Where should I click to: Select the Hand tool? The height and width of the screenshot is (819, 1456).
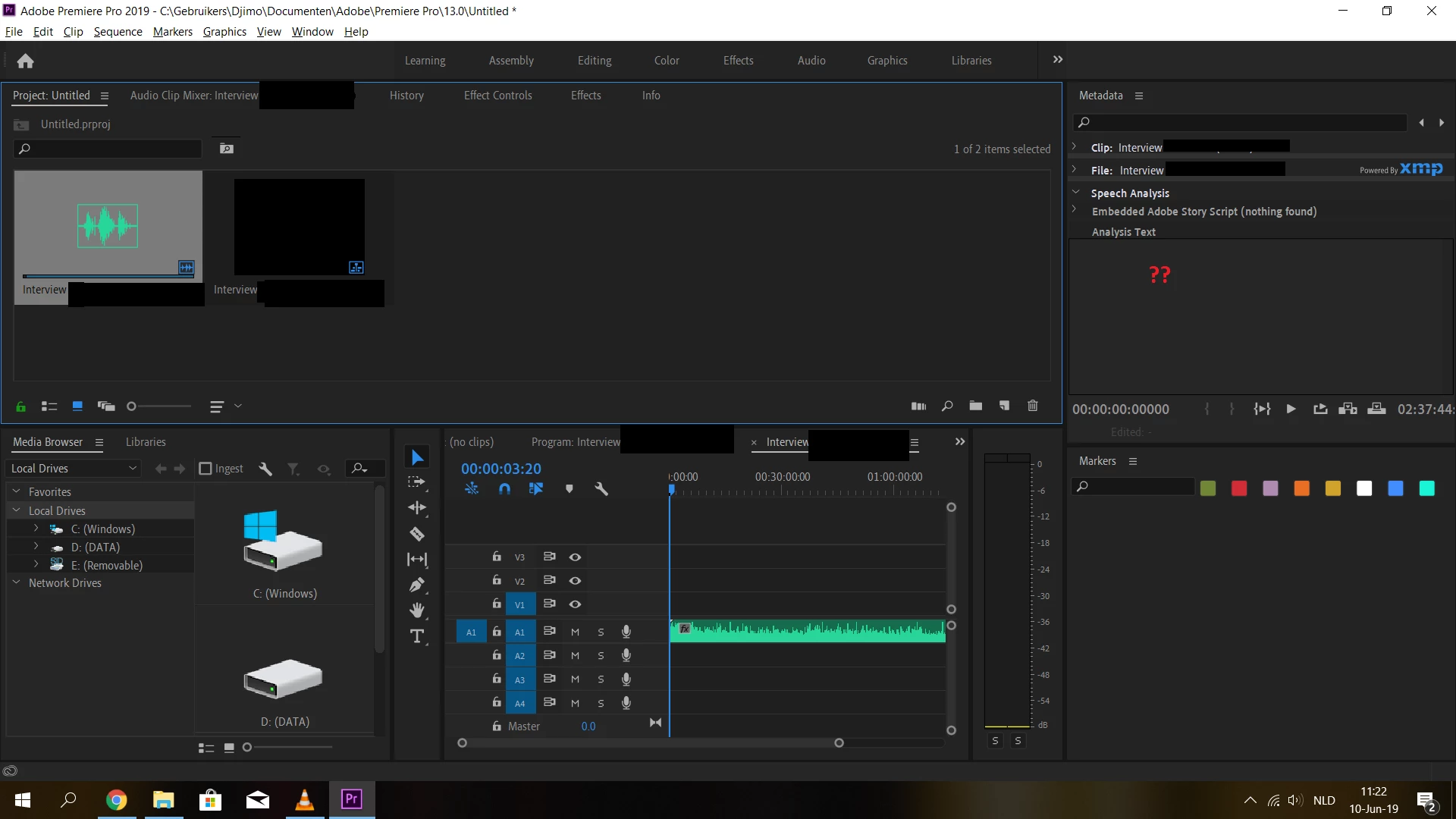coord(417,610)
